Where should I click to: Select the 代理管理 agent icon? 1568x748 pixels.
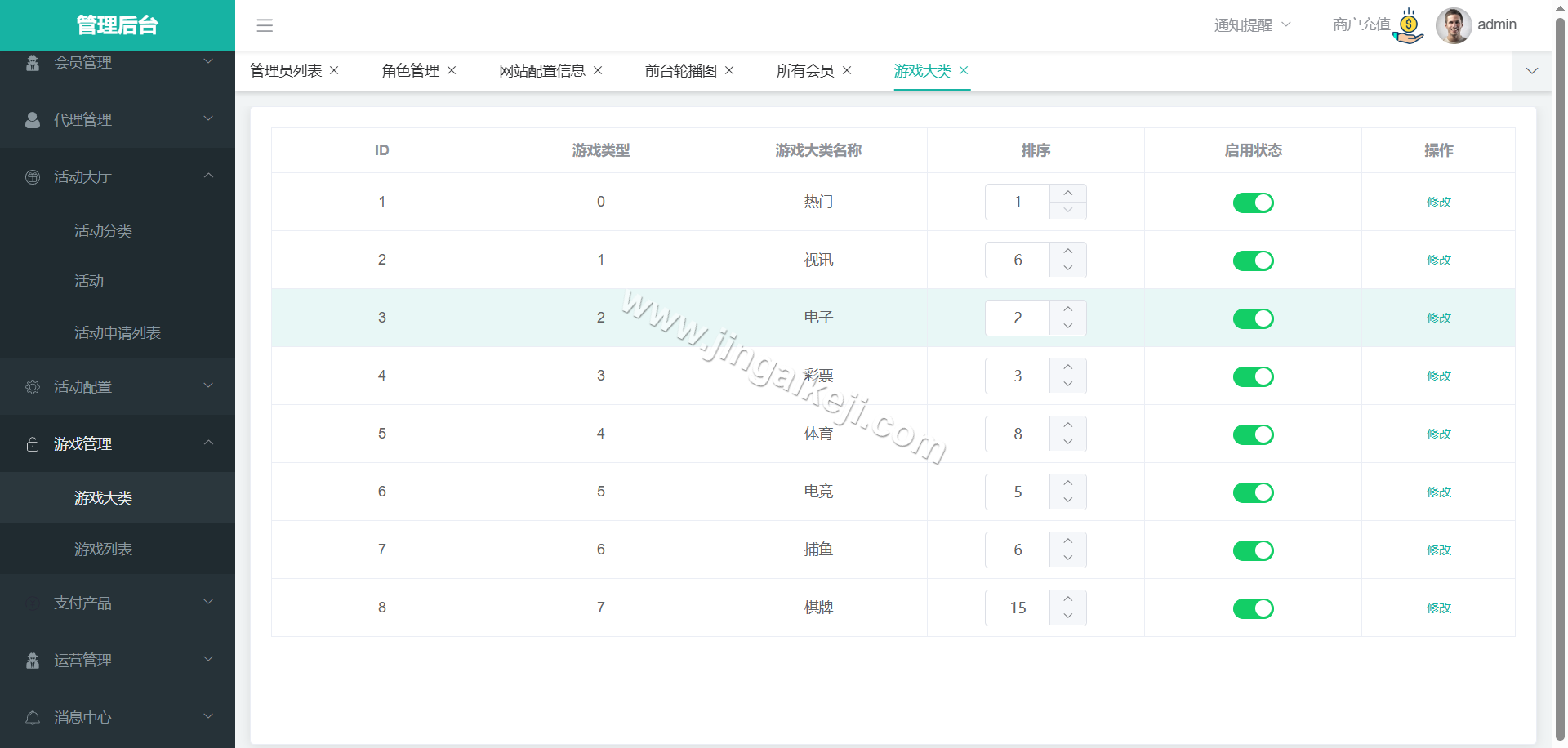pyautogui.click(x=33, y=119)
